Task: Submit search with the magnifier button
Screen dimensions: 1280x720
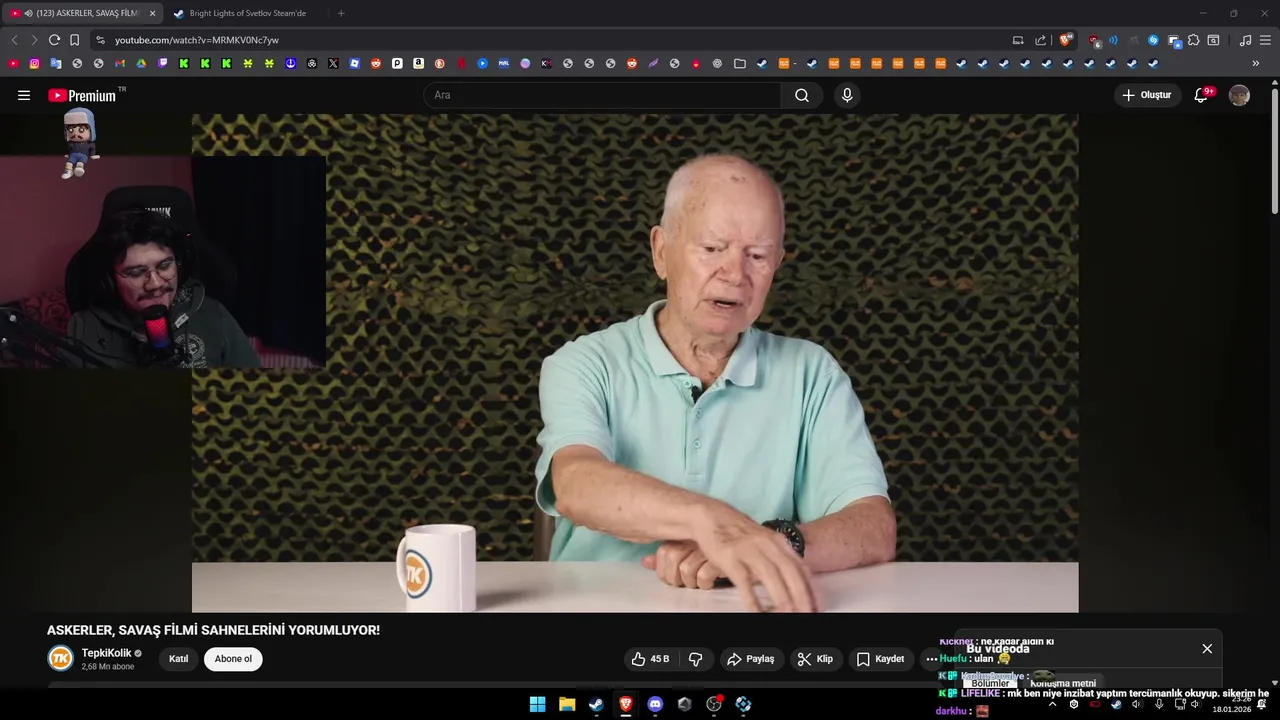Action: [802, 95]
